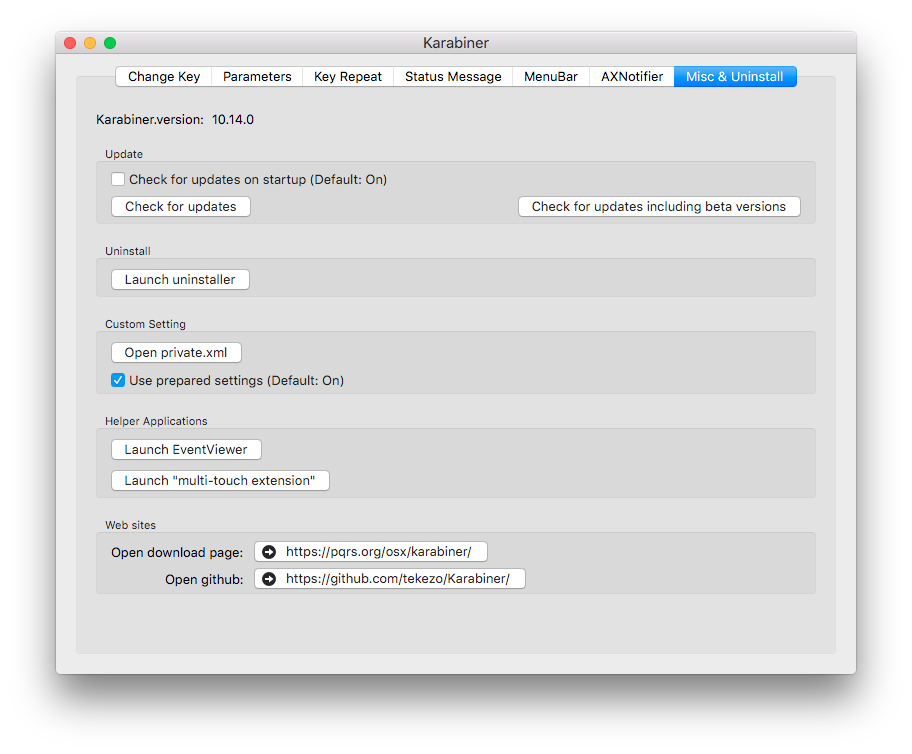Launch the multi-touch extension
The height and width of the screenshot is (754, 912).
coord(220,481)
